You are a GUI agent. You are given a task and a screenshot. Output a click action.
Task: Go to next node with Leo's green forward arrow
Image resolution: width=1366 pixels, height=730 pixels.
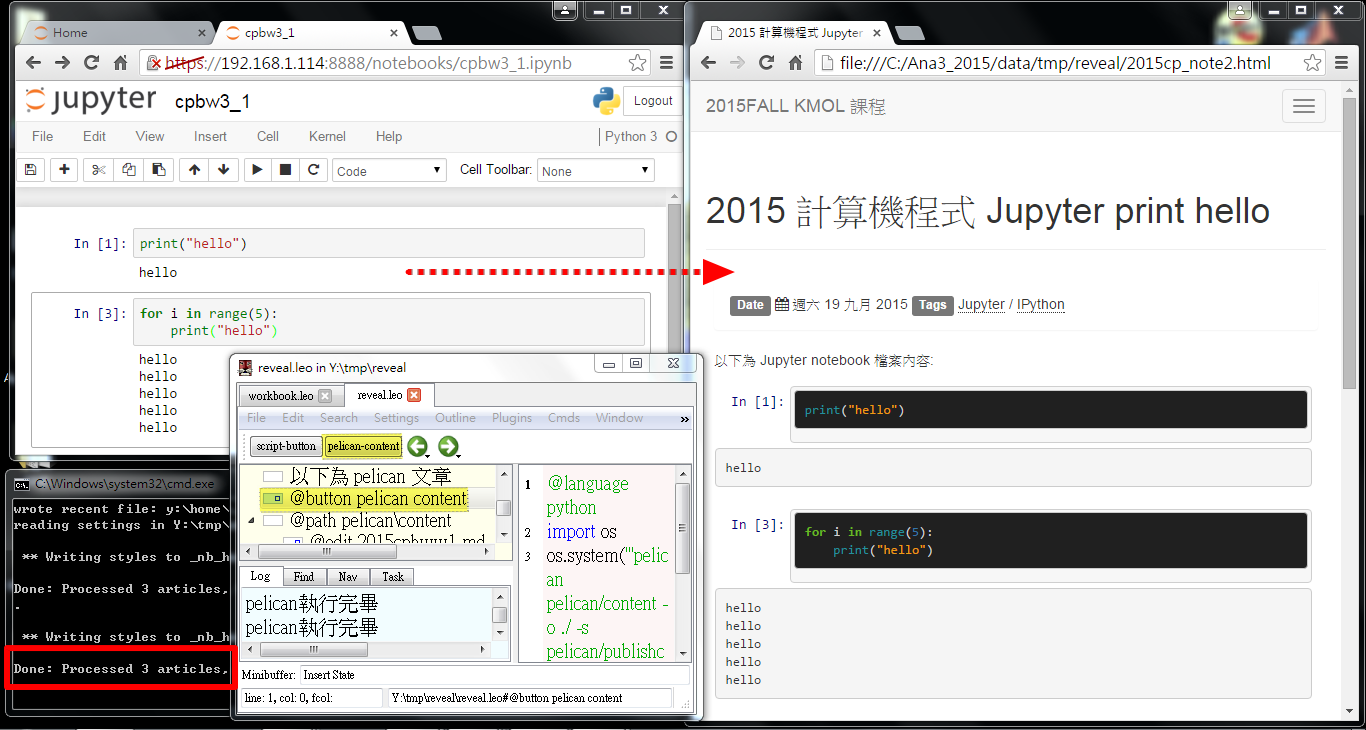pos(449,446)
